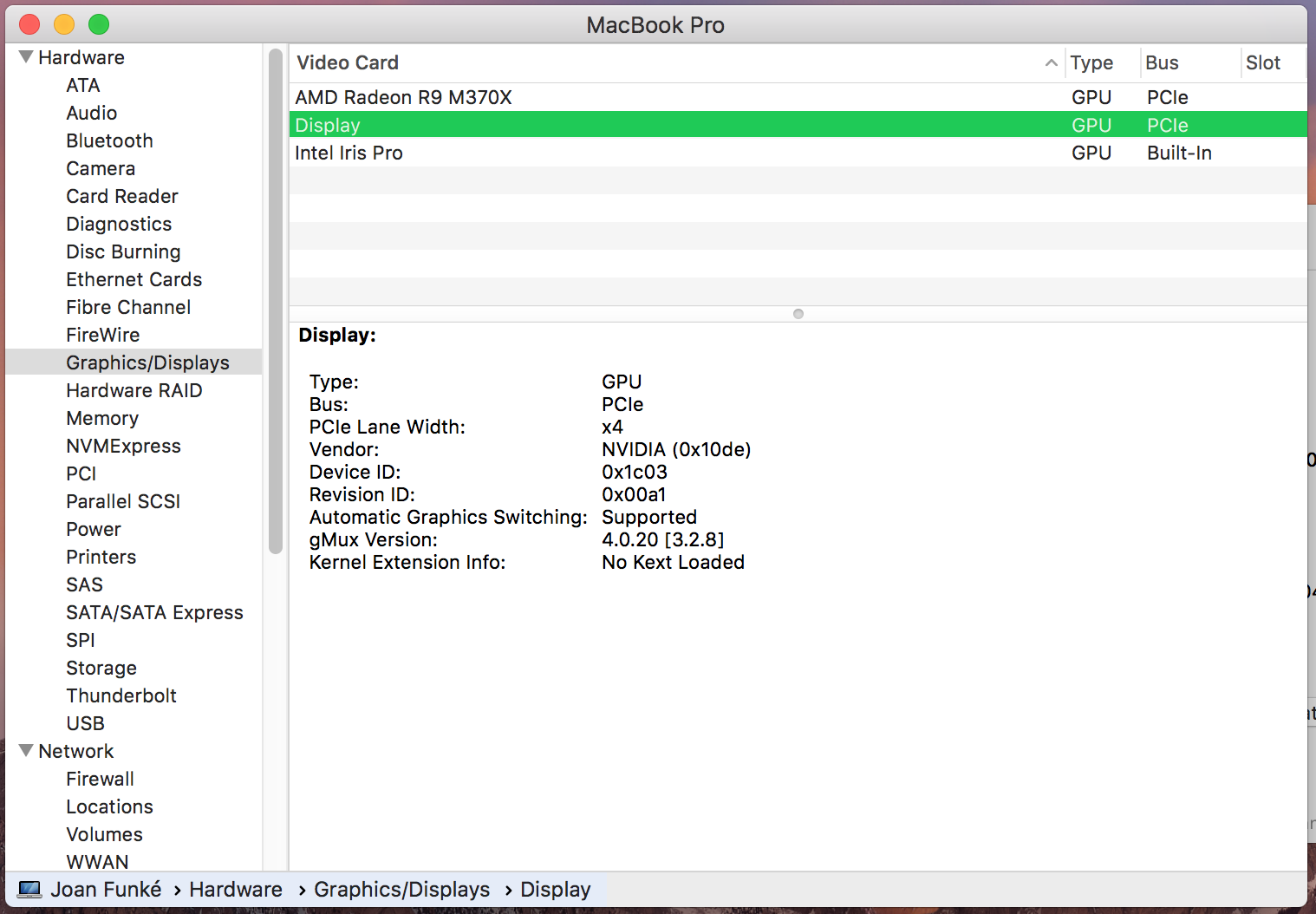The height and width of the screenshot is (914, 1316).
Task: Click the pane splitter handle dot
Action: pyautogui.click(x=798, y=314)
